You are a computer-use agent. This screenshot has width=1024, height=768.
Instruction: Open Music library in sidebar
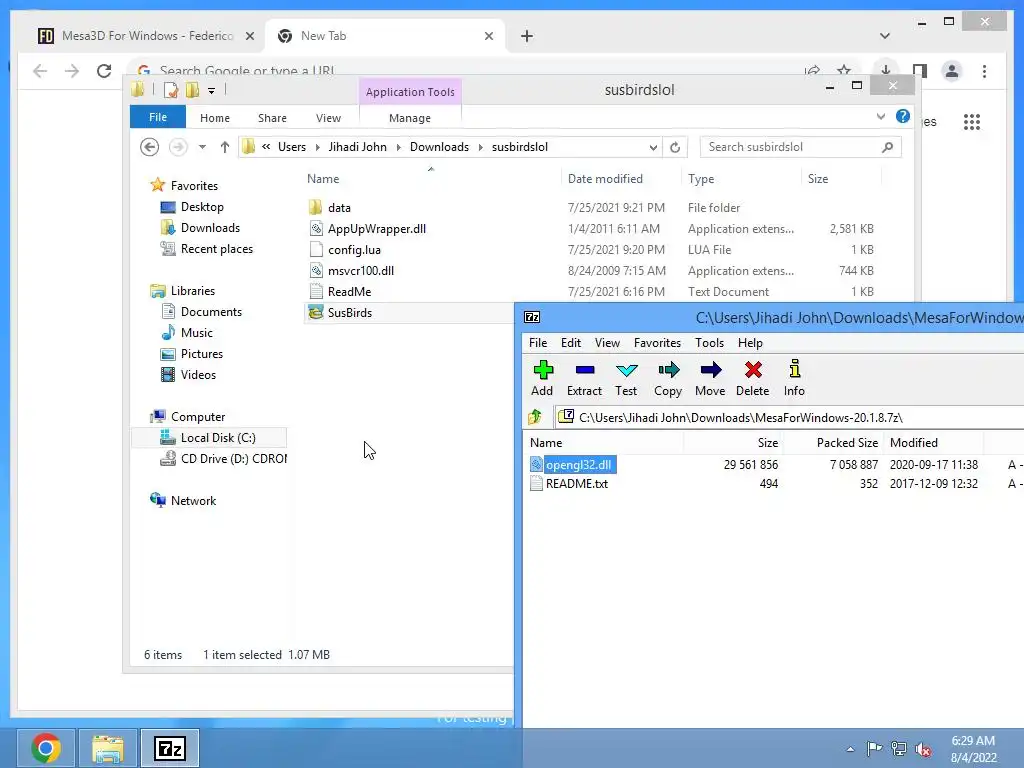pos(197,333)
